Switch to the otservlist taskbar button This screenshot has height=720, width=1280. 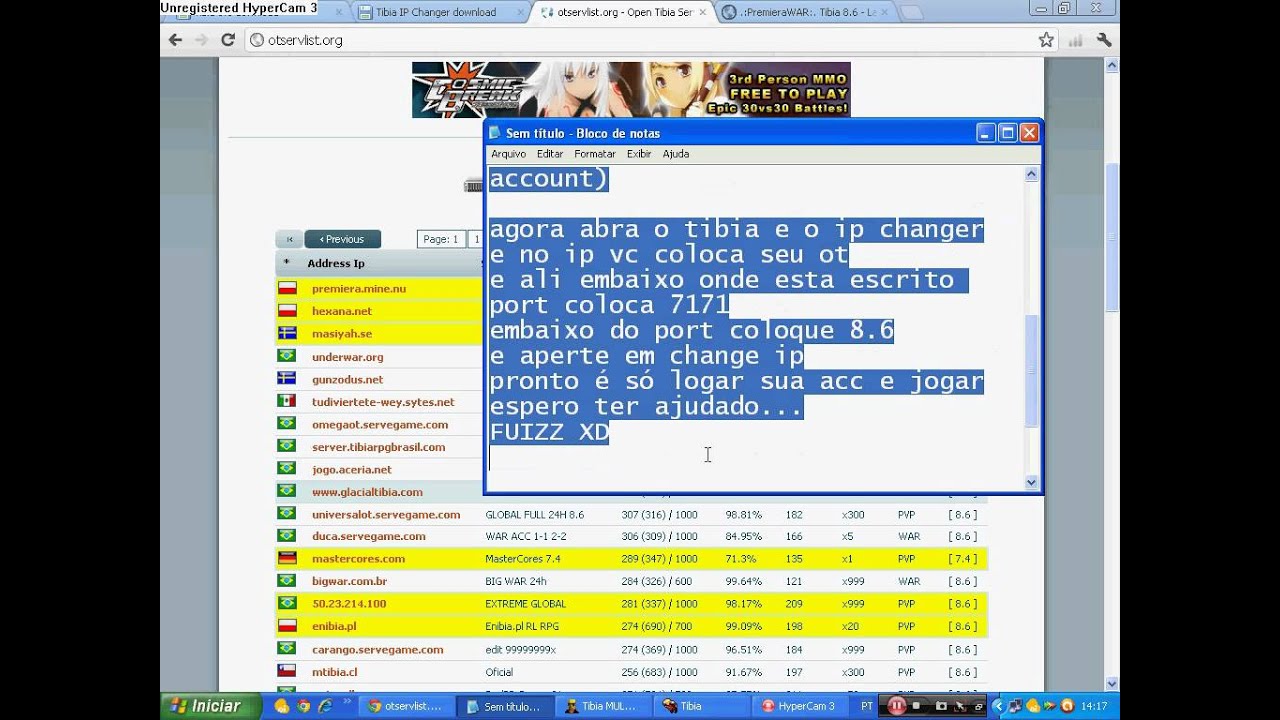405,706
